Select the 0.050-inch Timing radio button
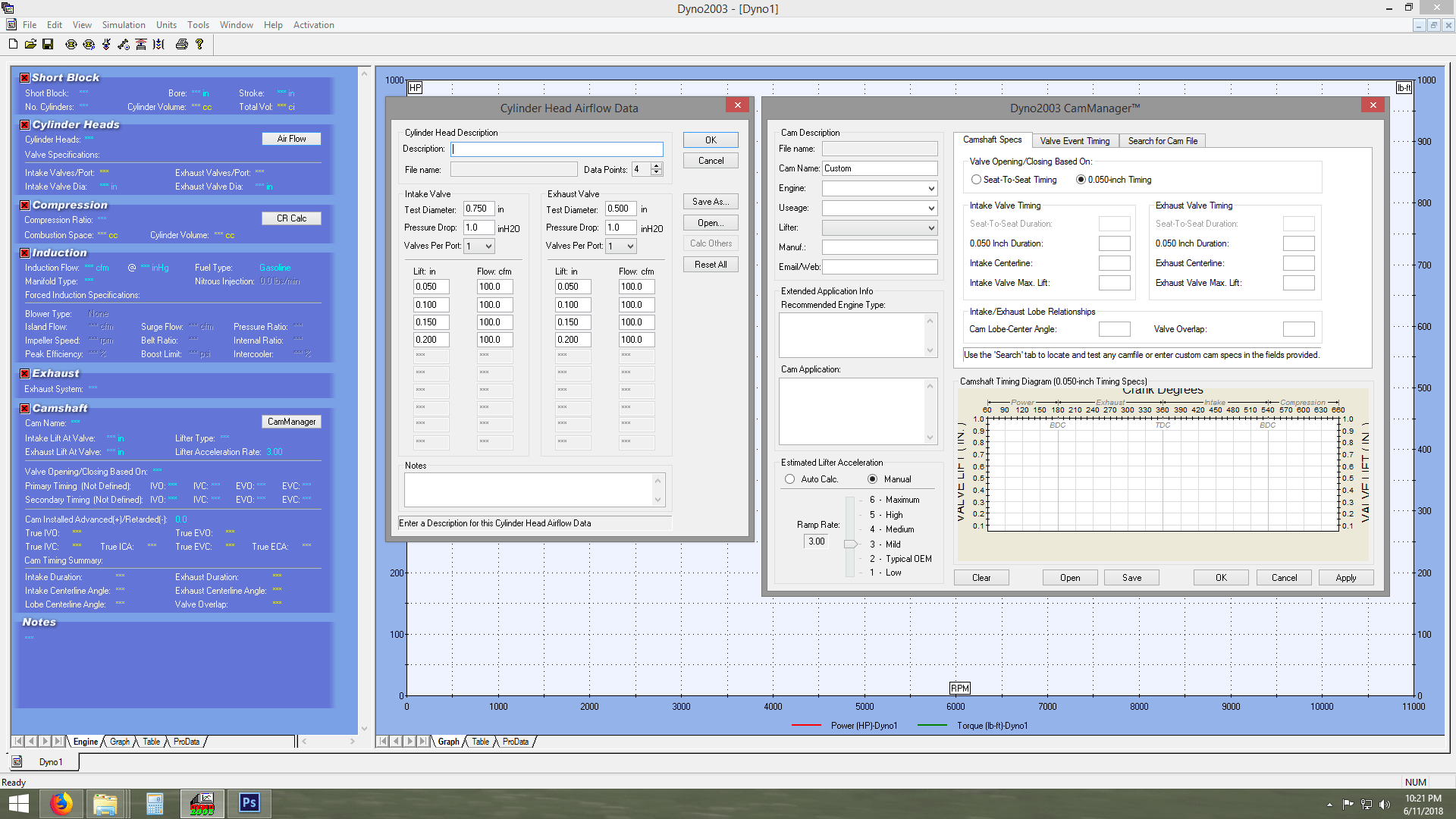This screenshot has height=819, width=1456. [x=1081, y=180]
